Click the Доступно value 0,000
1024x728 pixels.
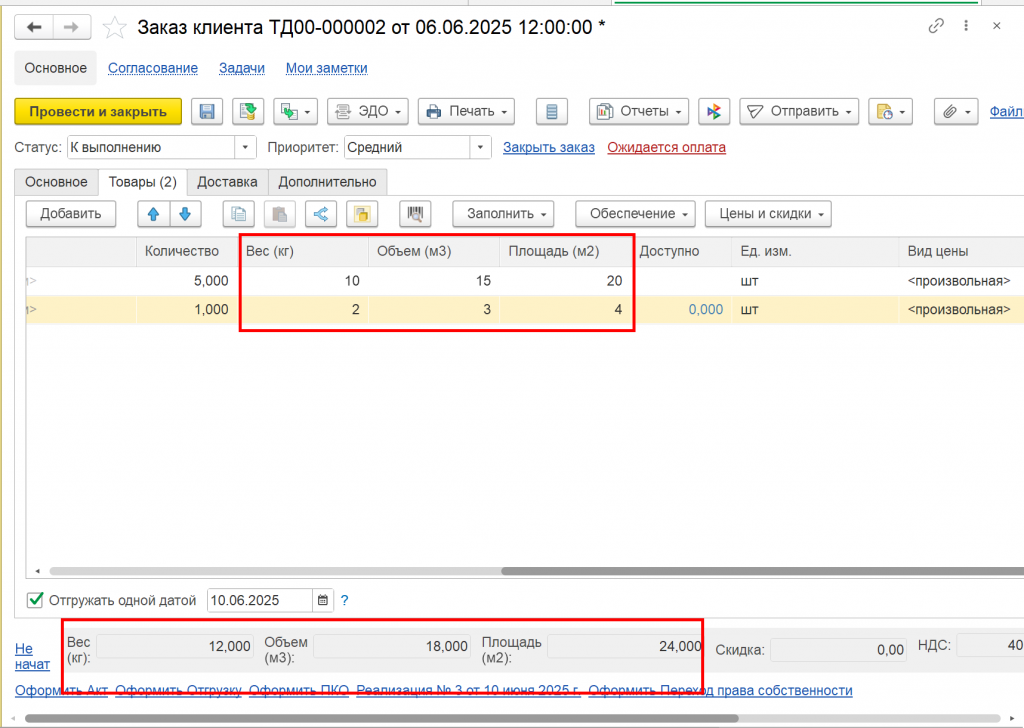coord(706,309)
